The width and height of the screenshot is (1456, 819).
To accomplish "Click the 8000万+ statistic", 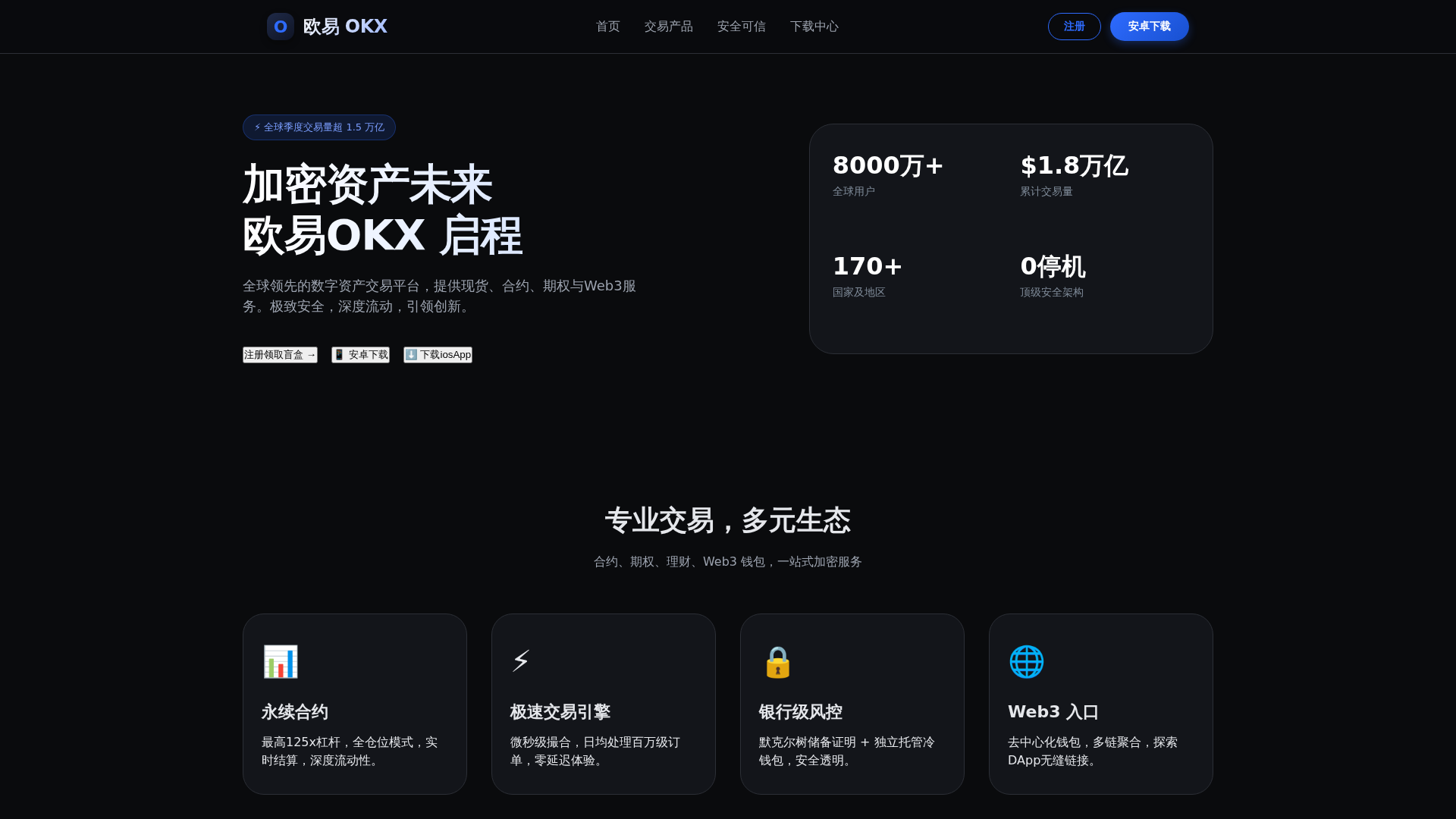I will (x=888, y=165).
